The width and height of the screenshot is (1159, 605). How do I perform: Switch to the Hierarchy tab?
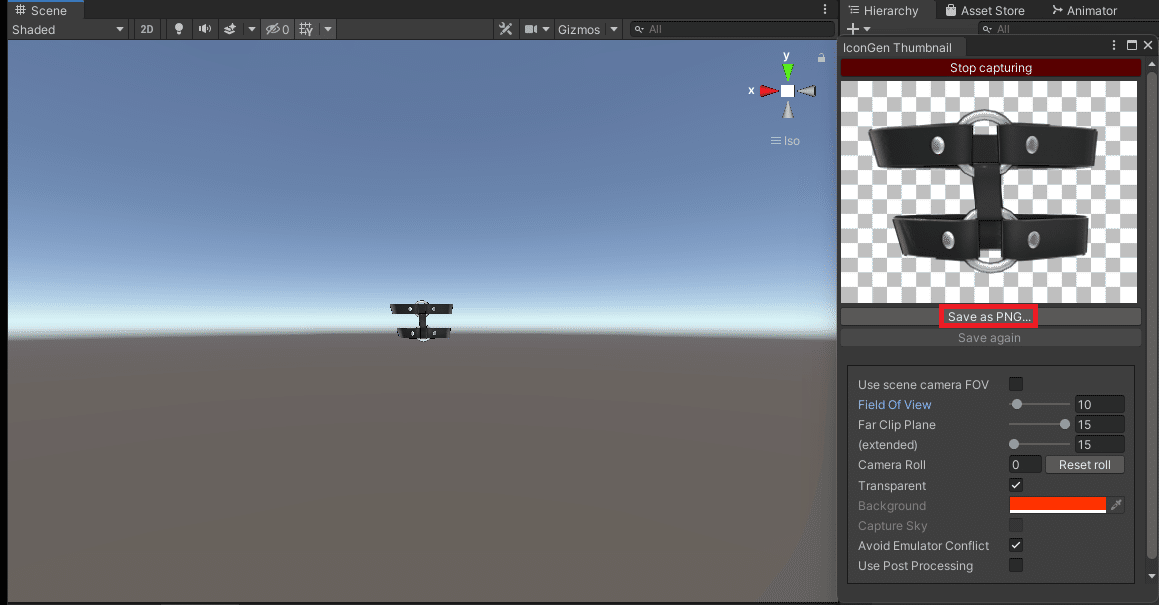pos(883,10)
